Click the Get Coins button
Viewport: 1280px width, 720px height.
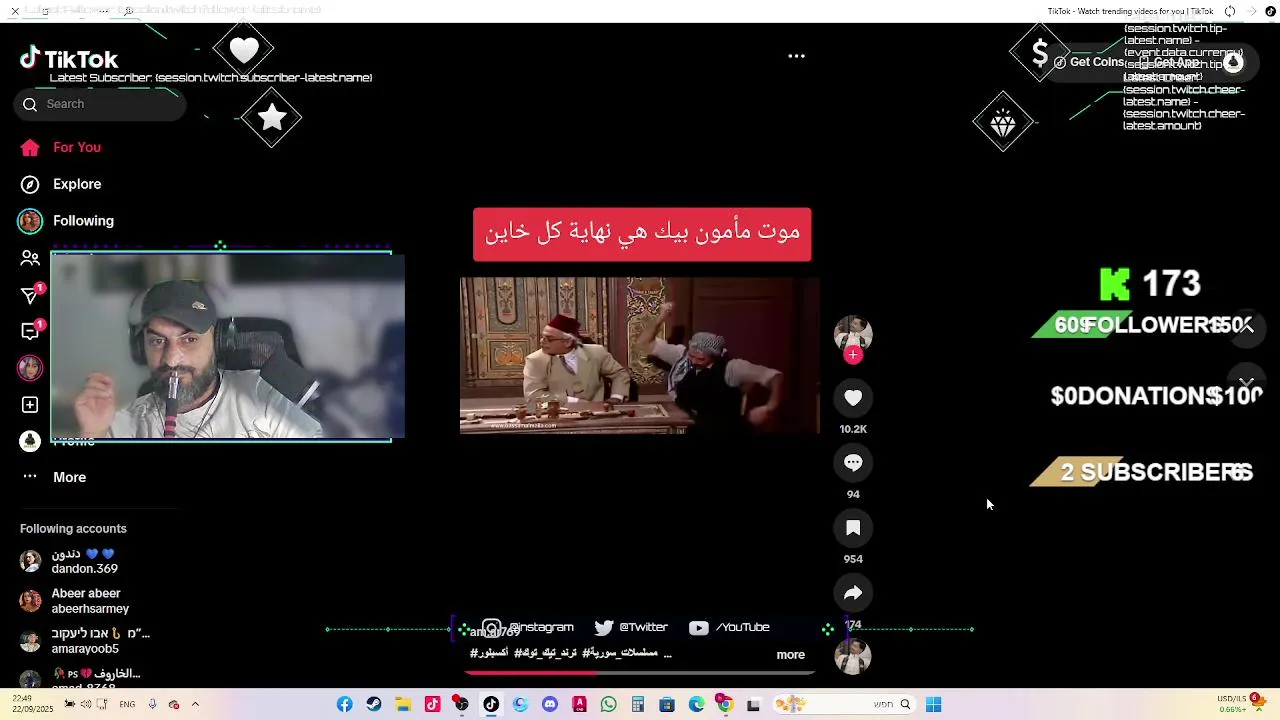[1089, 62]
